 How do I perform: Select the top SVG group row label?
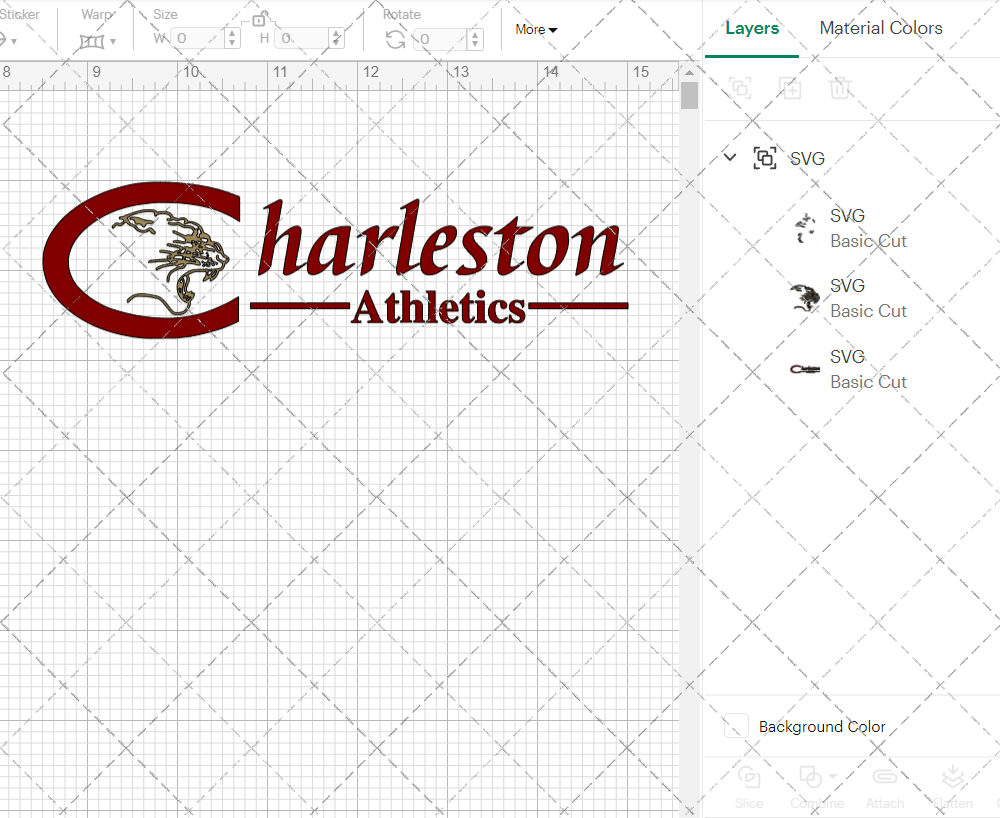pos(807,158)
